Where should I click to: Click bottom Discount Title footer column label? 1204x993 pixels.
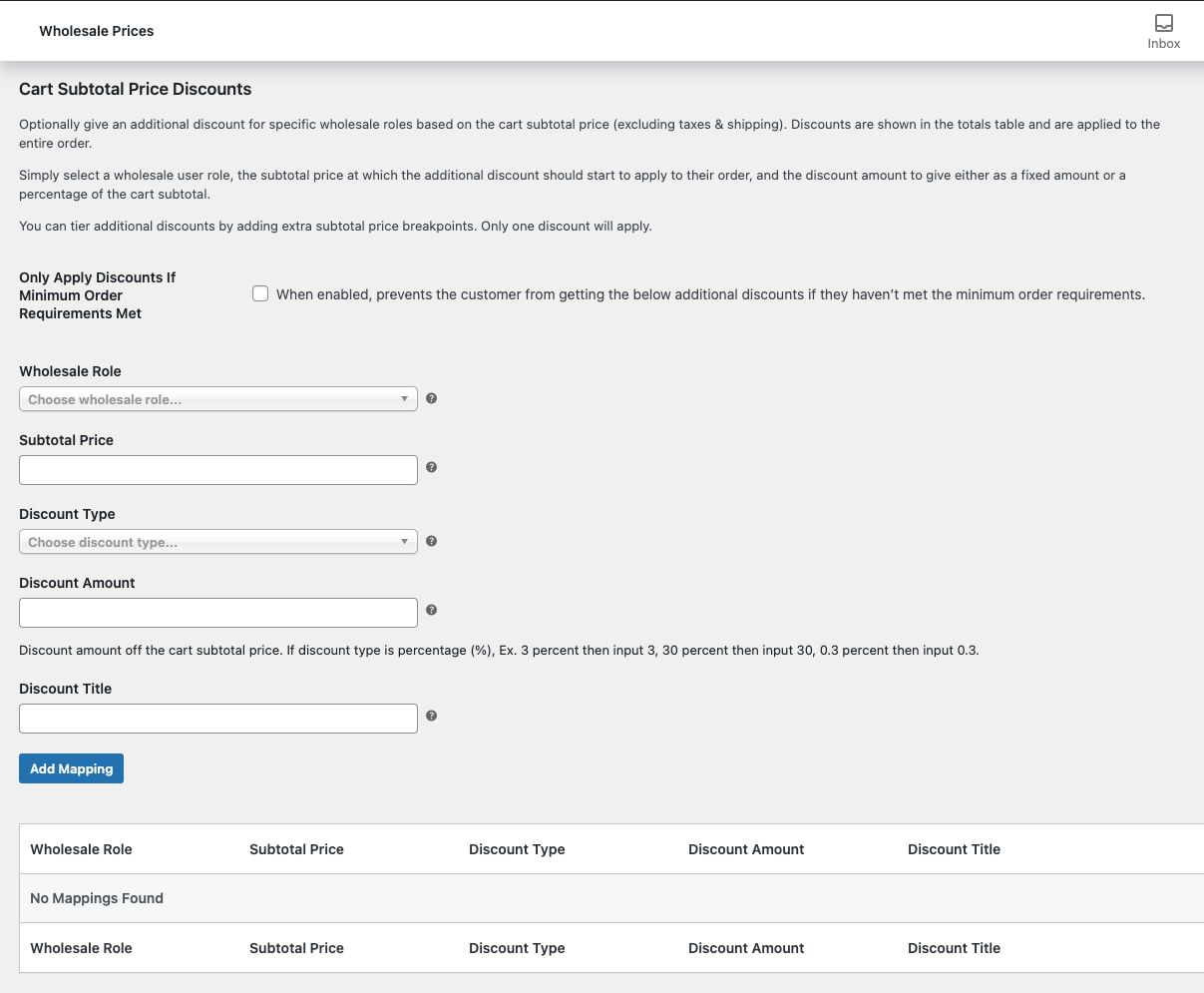954,948
